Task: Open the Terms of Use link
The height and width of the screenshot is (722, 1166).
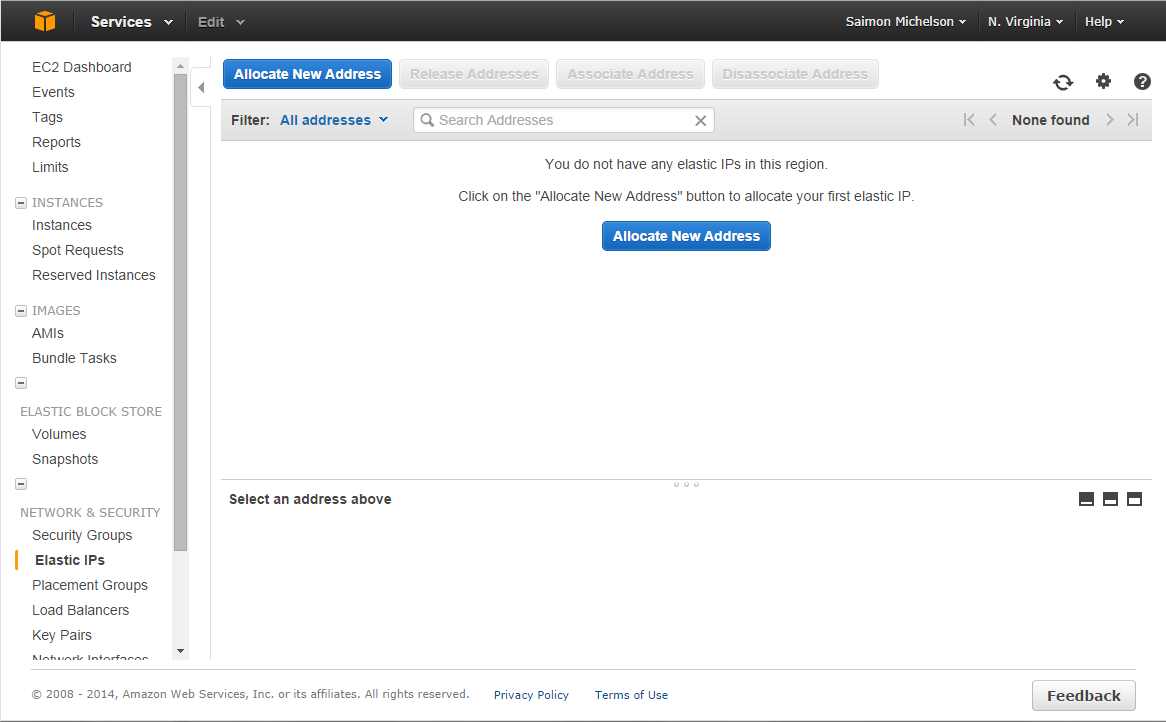Action: [x=631, y=694]
